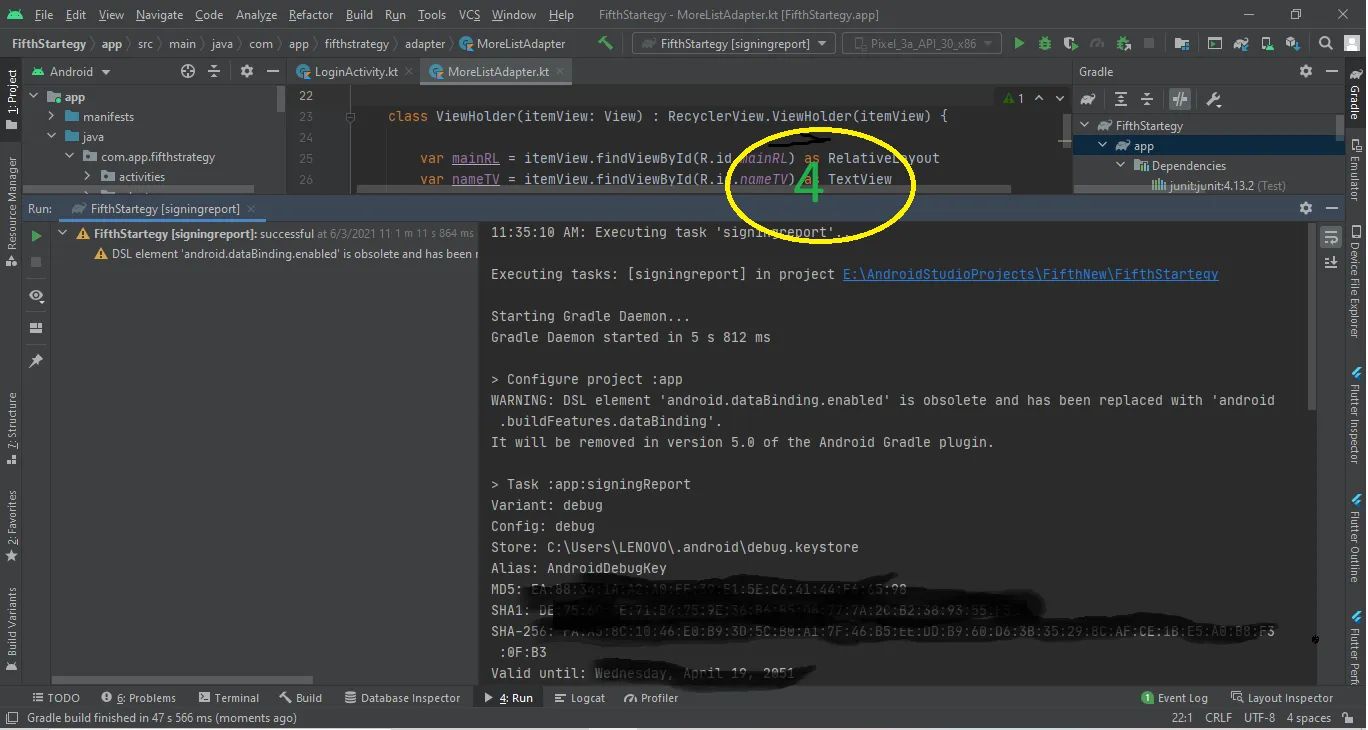Open the project path link in console output

point(1030,274)
